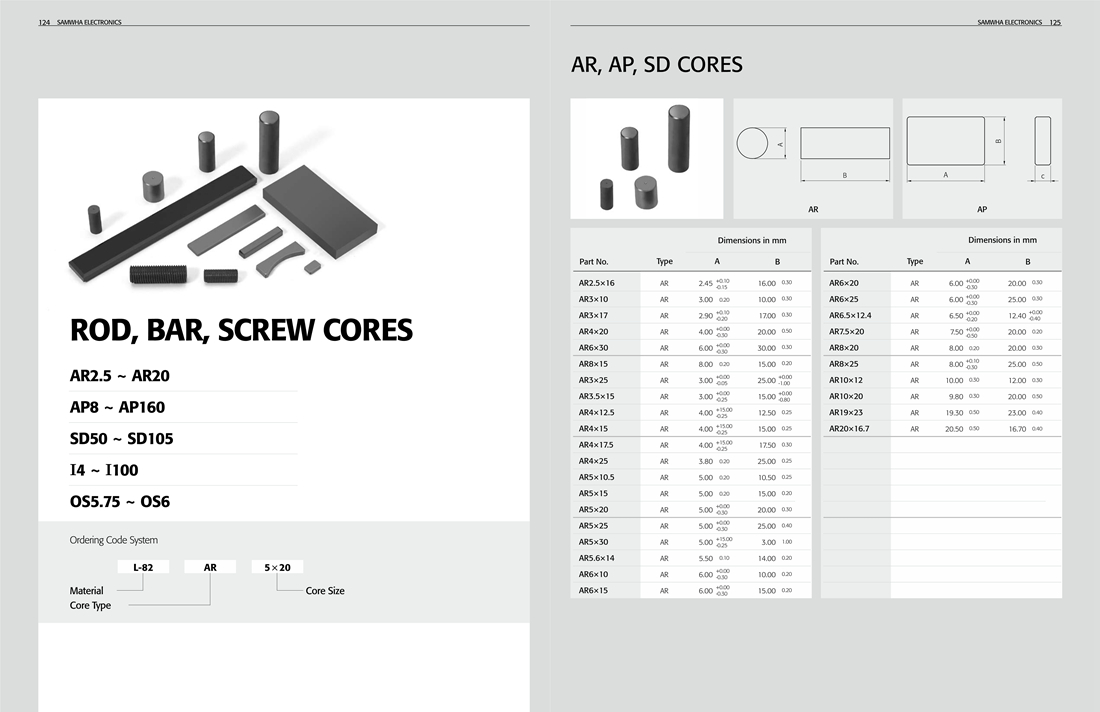The width and height of the screenshot is (1100, 712).
Task: Select the AR dimension diagram
Action: tap(813, 158)
